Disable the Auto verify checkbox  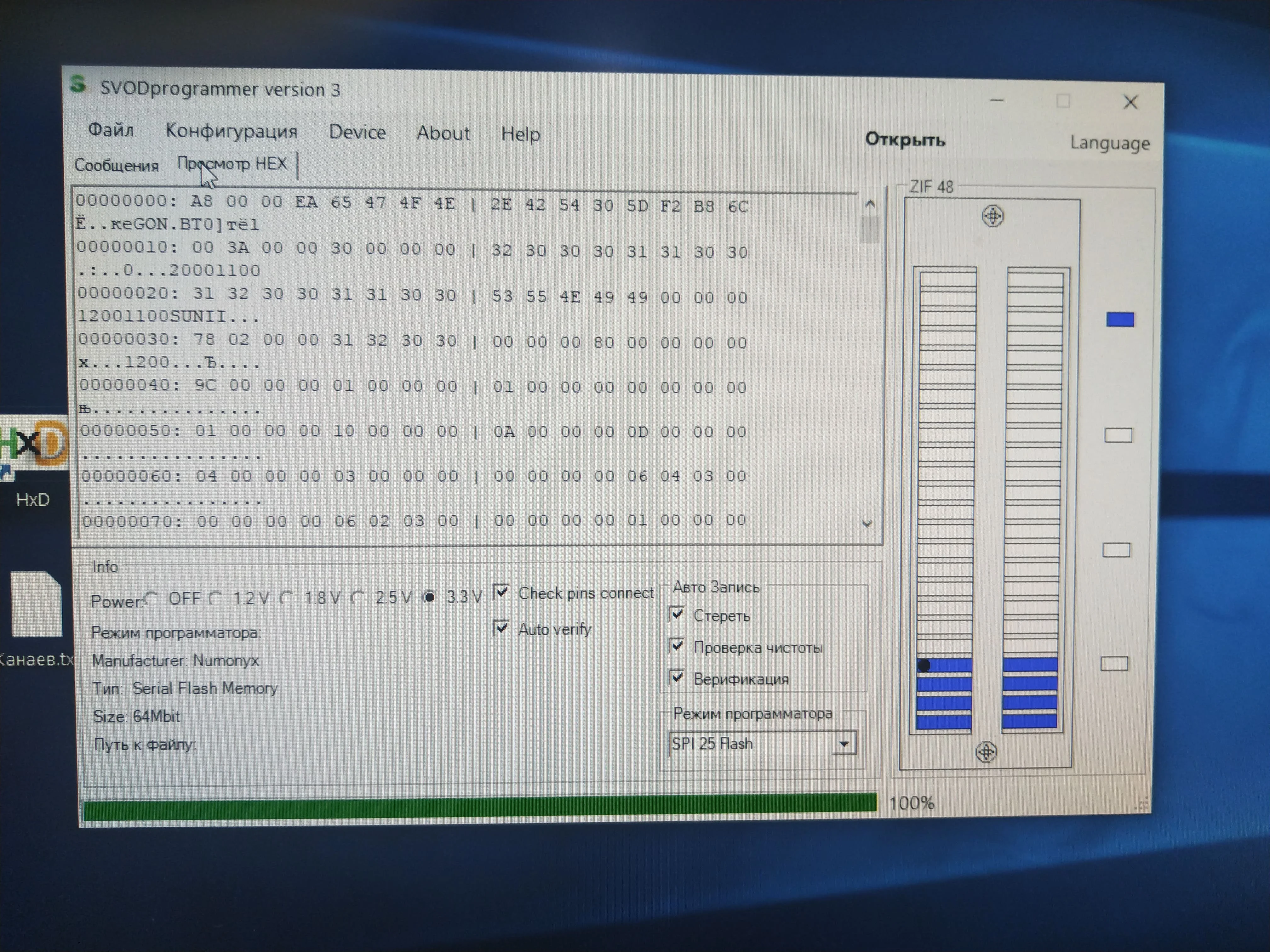point(501,628)
